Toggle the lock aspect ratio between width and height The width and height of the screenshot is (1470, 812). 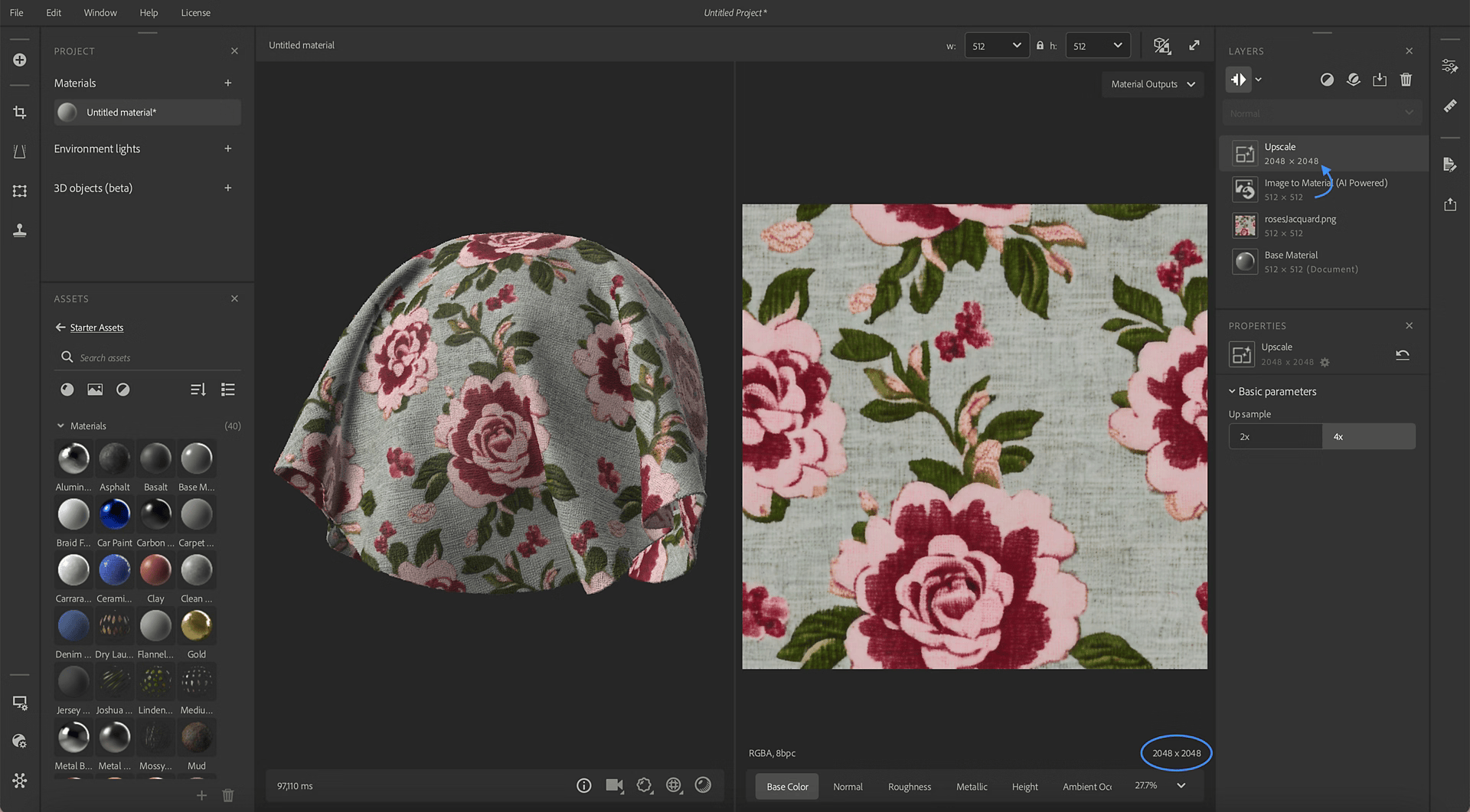1040,45
